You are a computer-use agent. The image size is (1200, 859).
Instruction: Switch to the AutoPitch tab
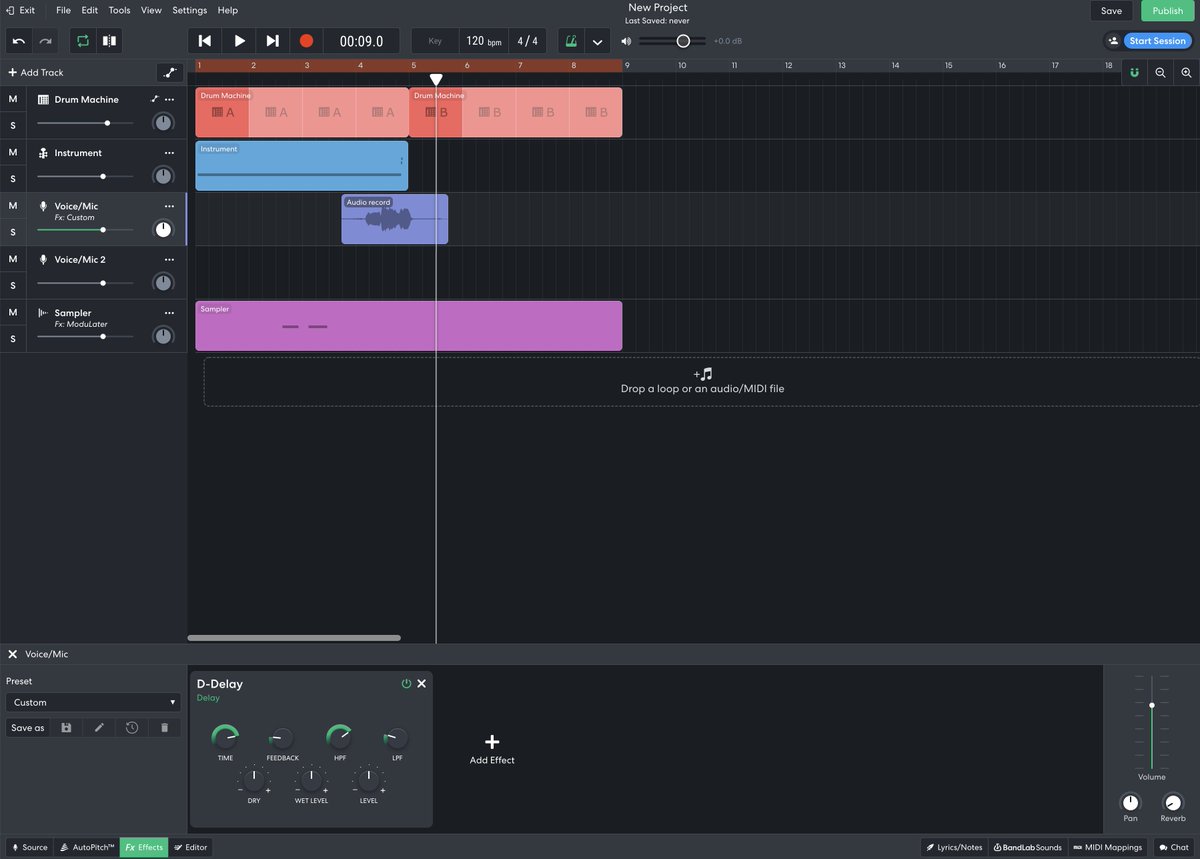click(x=87, y=847)
